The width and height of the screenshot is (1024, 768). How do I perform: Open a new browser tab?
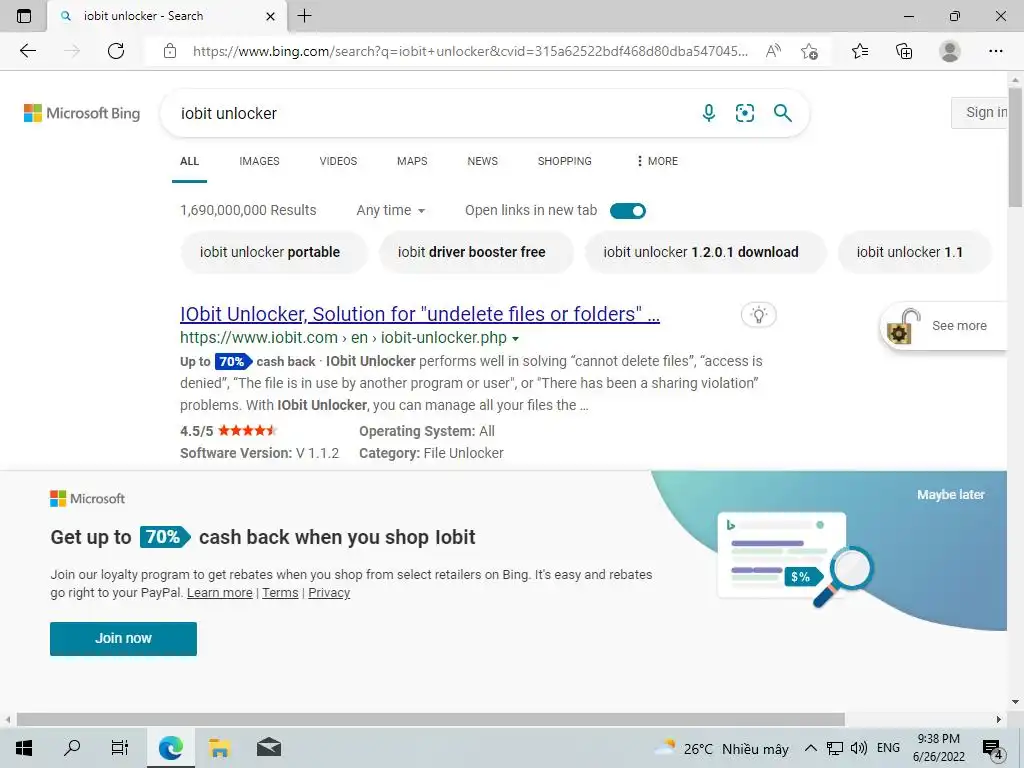point(304,16)
